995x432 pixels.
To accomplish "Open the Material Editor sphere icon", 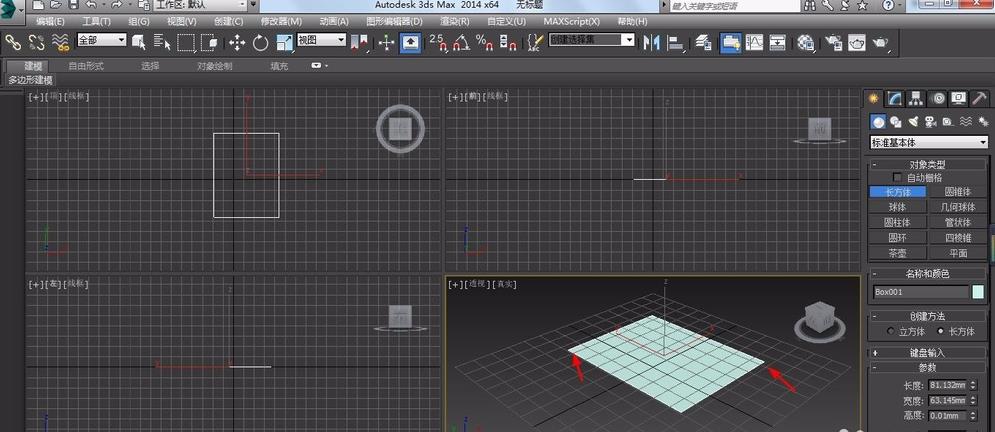I will (806, 42).
